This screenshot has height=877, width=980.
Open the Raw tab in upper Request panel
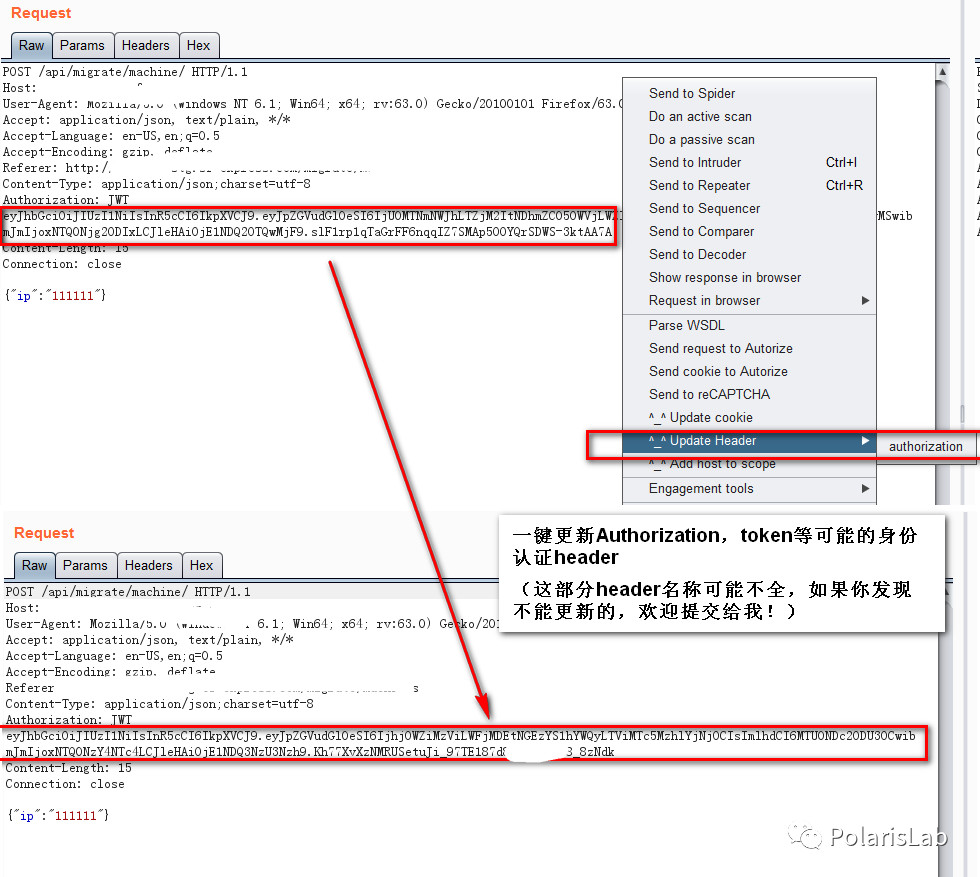[x=31, y=46]
